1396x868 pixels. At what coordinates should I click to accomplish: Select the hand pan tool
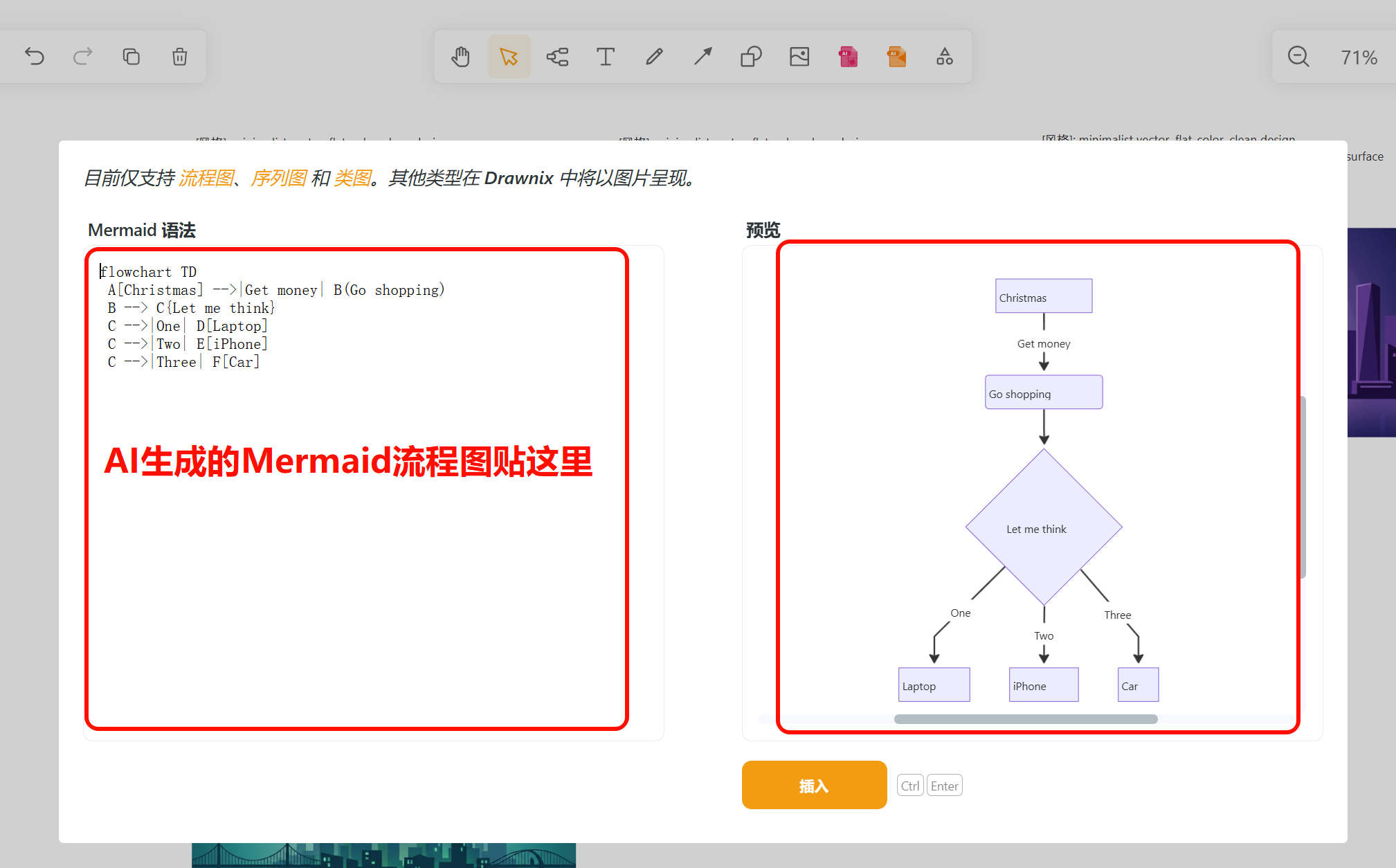461,56
